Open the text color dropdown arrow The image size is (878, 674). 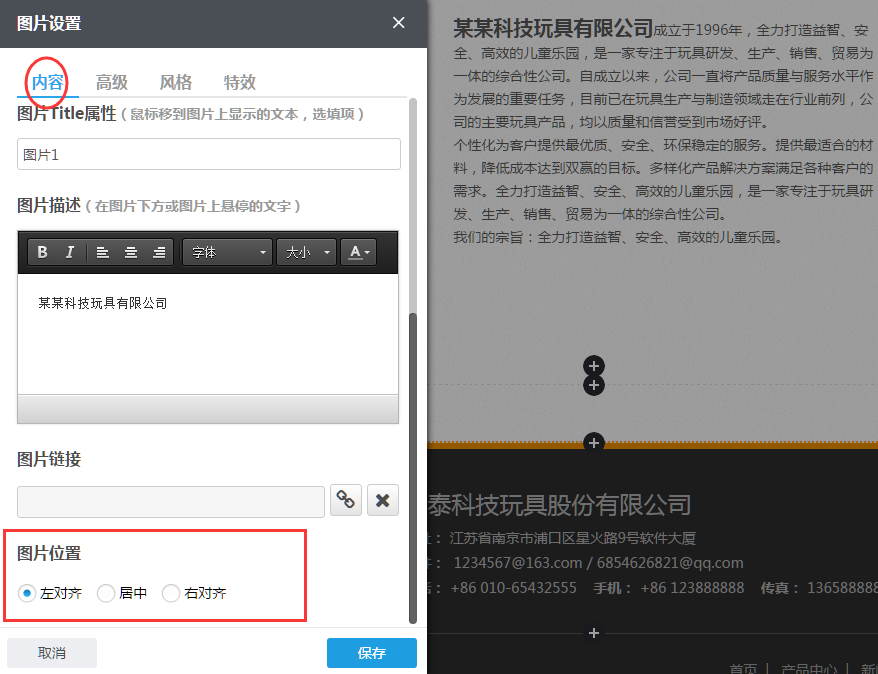click(x=367, y=252)
